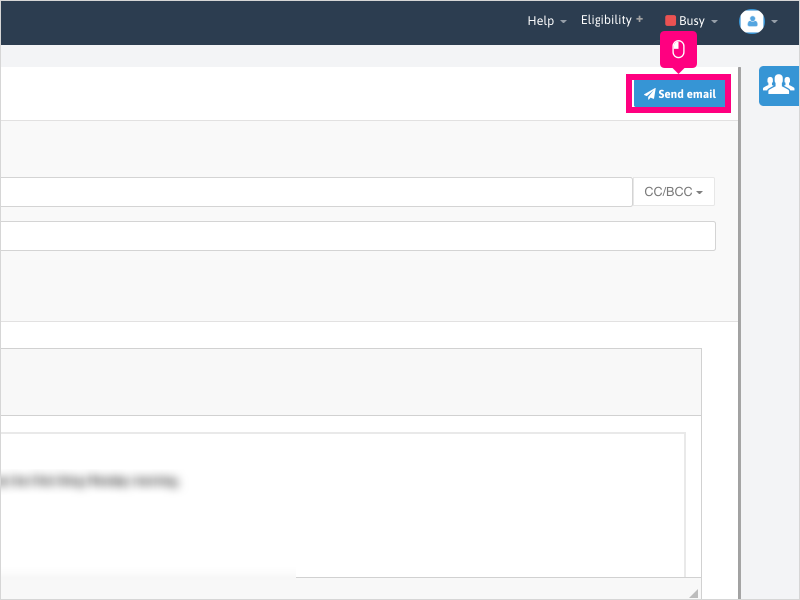Expand the CC/BCC dropdown
This screenshot has width=800, height=600.
coord(673,192)
